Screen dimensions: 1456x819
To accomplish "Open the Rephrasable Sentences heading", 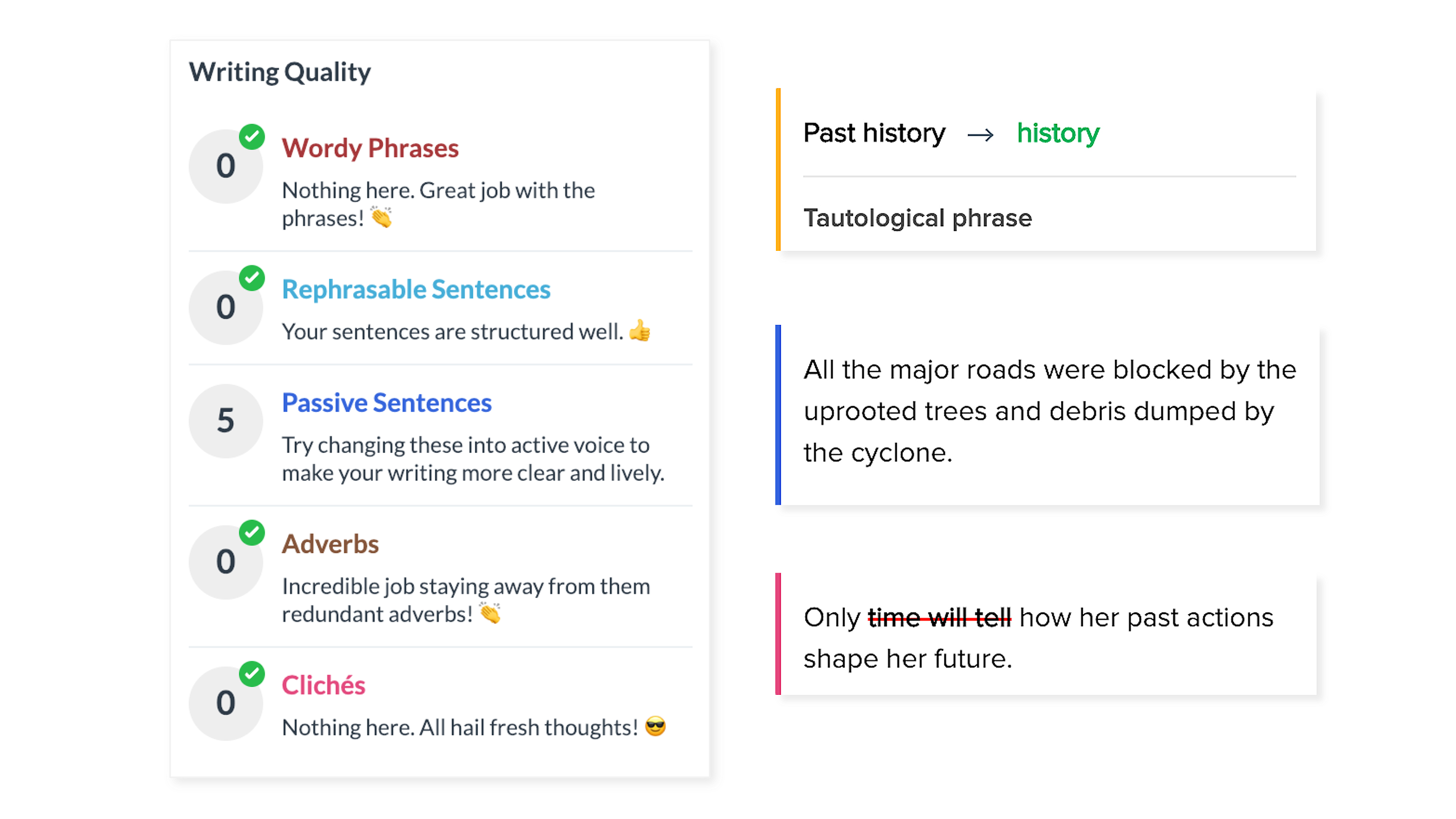I will click(416, 289).
